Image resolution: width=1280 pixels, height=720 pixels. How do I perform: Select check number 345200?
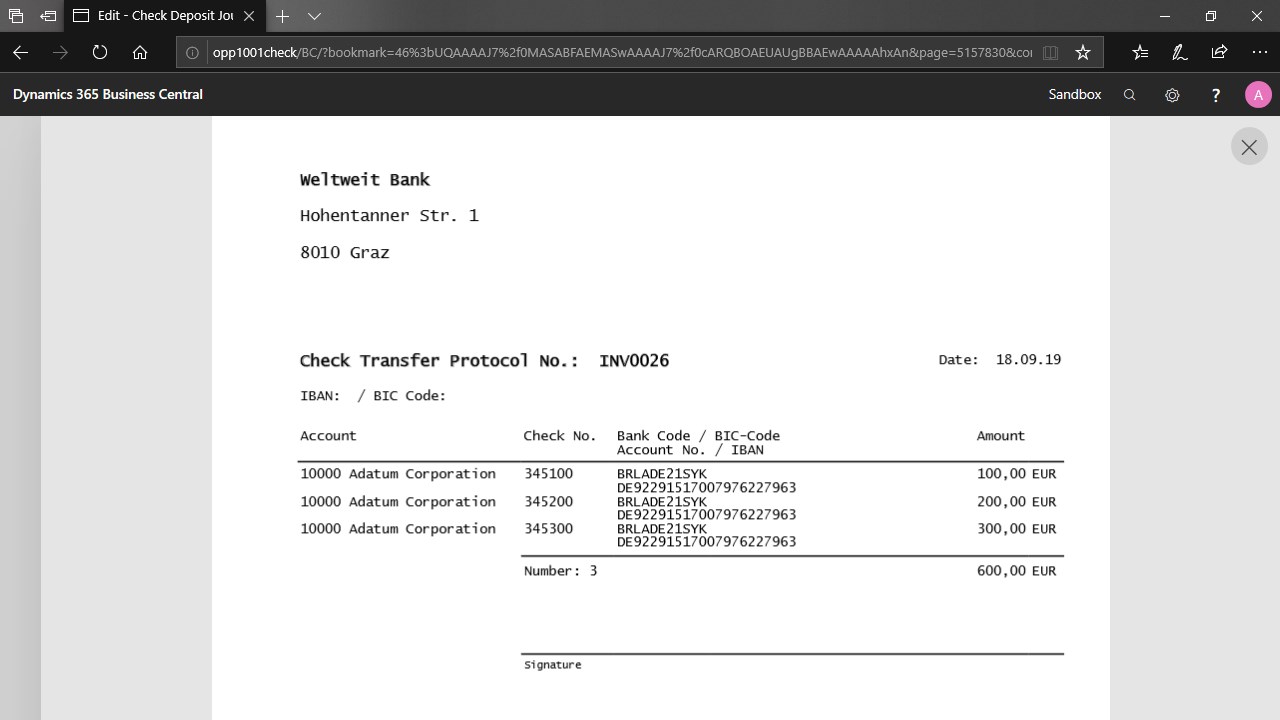tap(548, 502)
